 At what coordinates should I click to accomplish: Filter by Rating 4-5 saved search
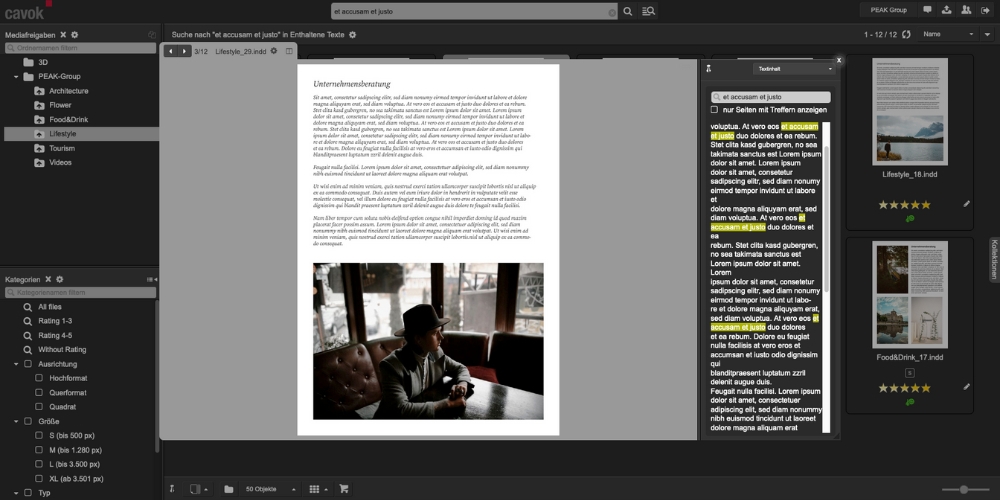[x=55, y=335]
